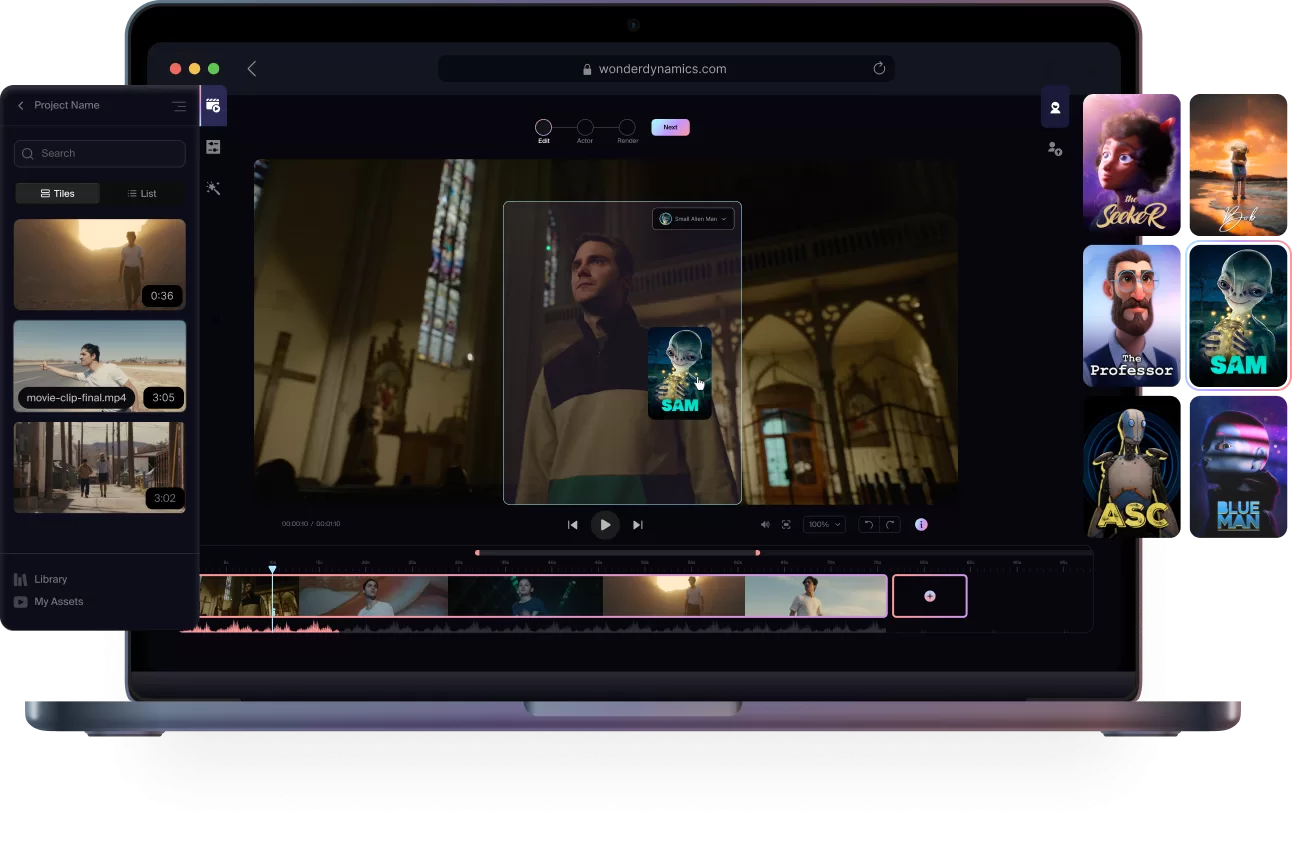Open the video clips panel icon

click(x=213, y=106)
